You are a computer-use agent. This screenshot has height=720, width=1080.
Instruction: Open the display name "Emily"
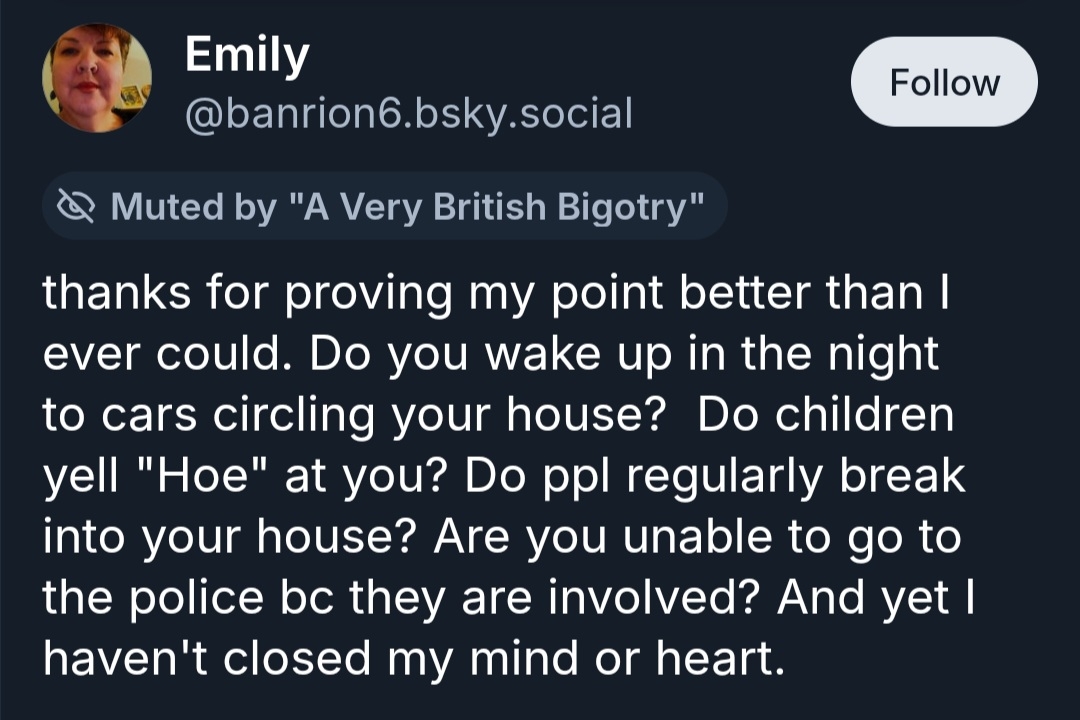[x=247, y=56]
